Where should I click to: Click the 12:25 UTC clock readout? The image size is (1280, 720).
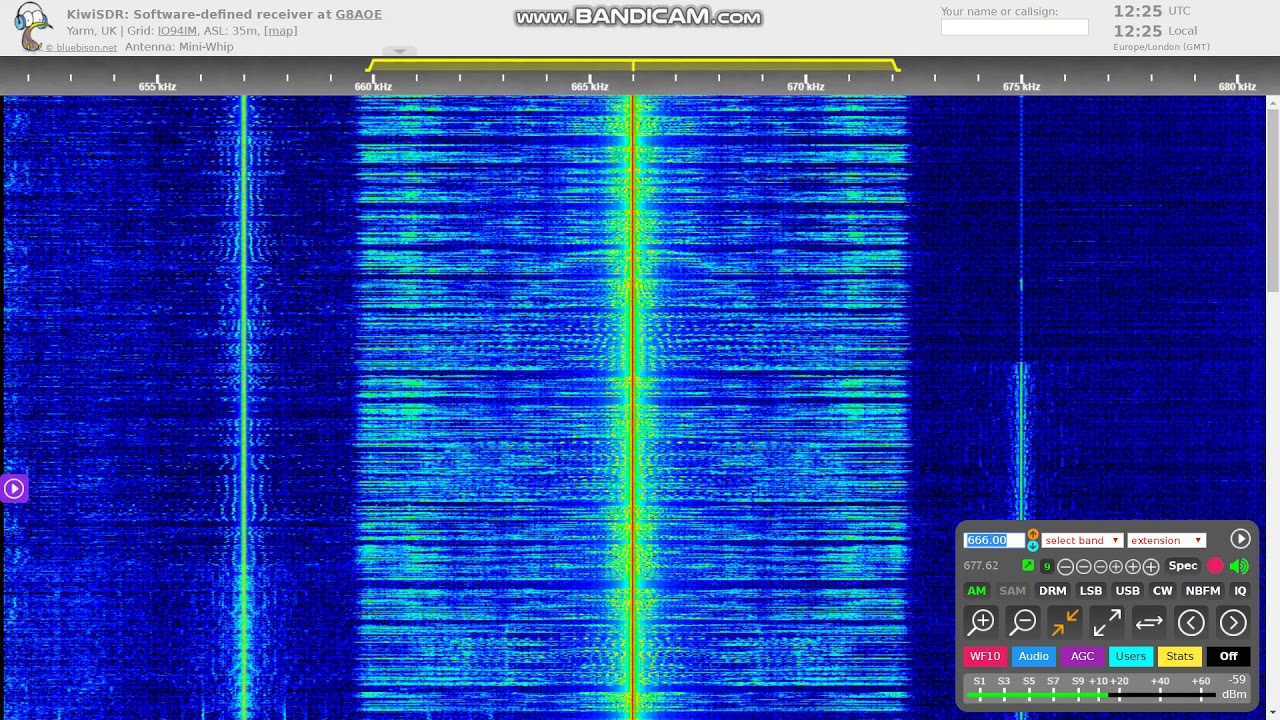point(1152,11)
